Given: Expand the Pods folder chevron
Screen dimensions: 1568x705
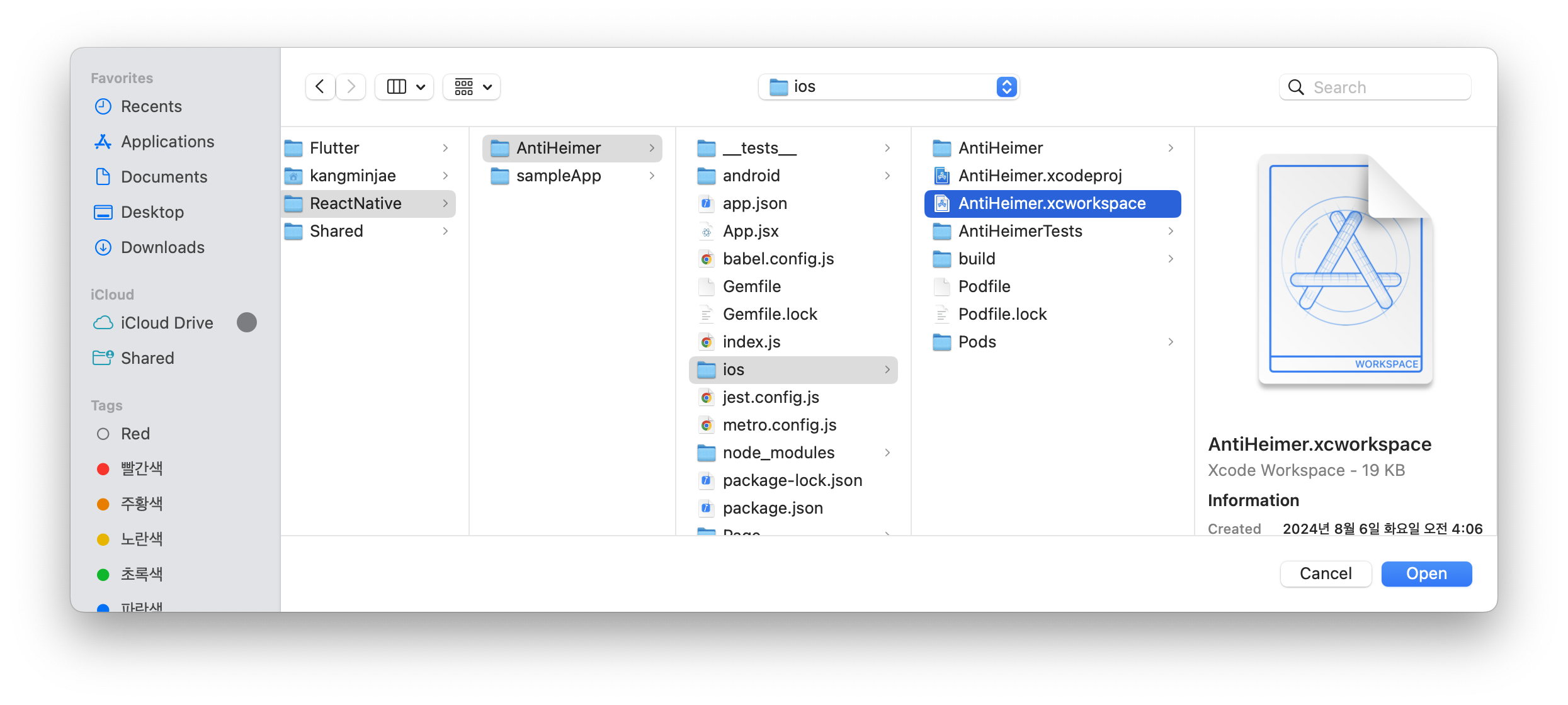Looking at the screenshot, I should [1171, 342].
